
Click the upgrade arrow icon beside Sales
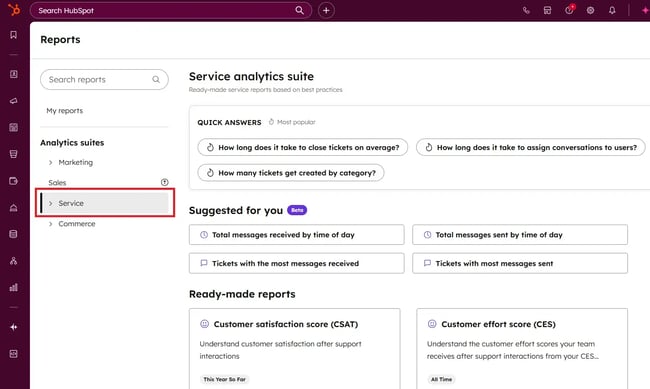(165, 182)
